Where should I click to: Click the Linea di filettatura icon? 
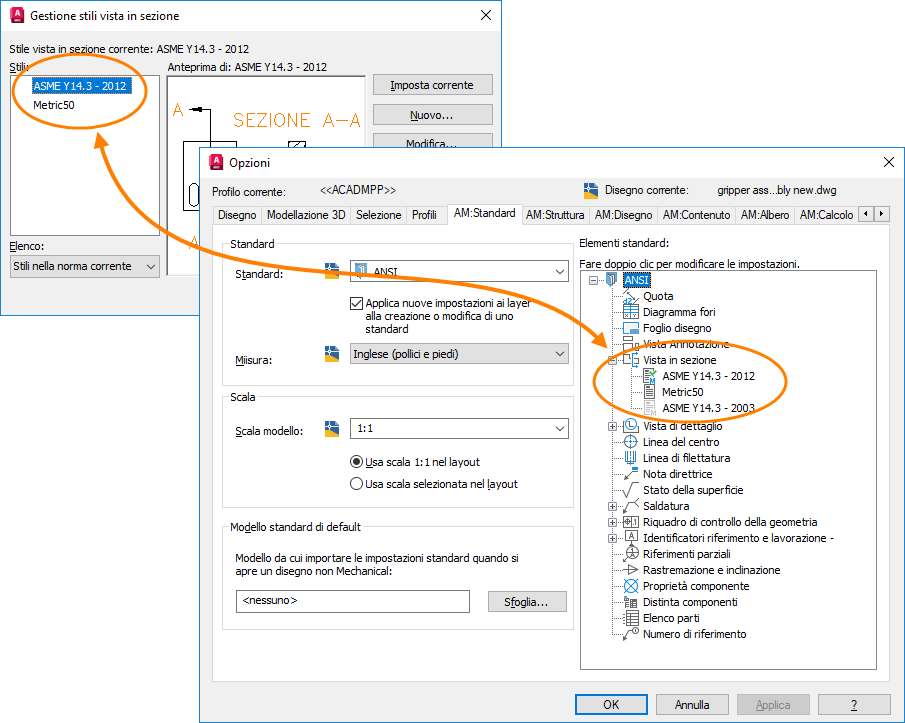630,458
